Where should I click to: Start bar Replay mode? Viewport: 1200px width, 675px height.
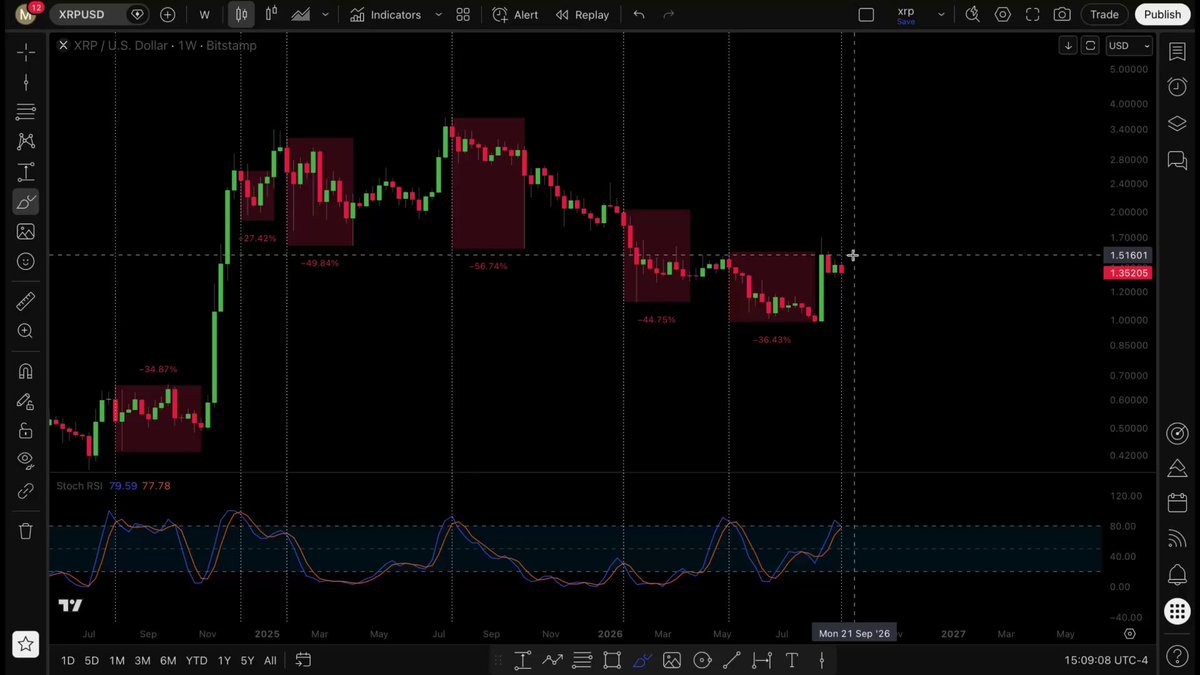[581, 15]
